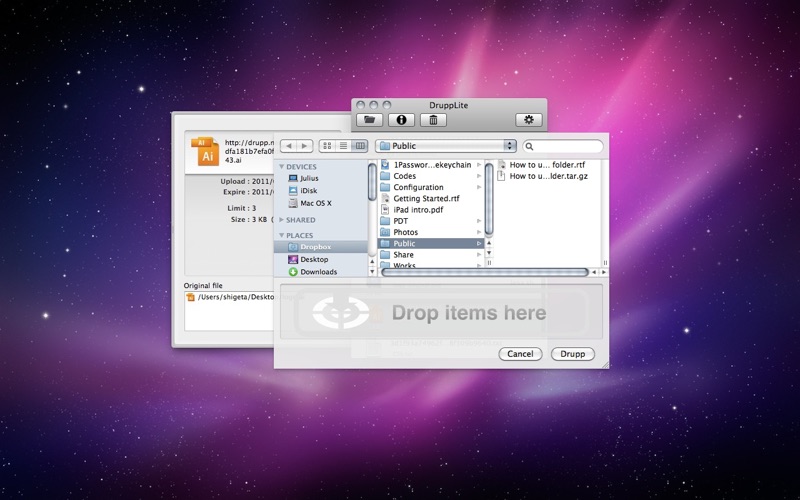Click the Downloads green arrow icon
Viewport: 800px width, 500px height.
pyautogui.click(x=293, y=272)
